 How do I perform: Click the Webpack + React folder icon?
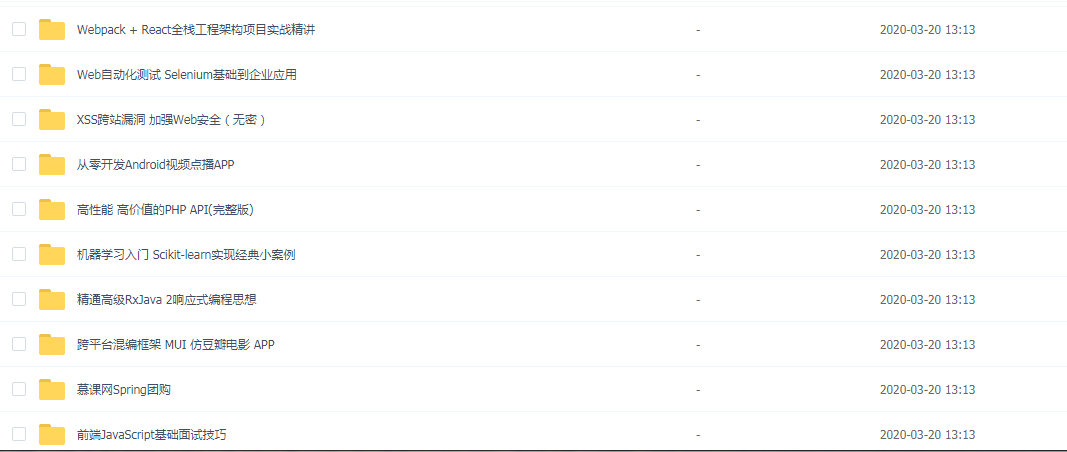click(52, 29)
